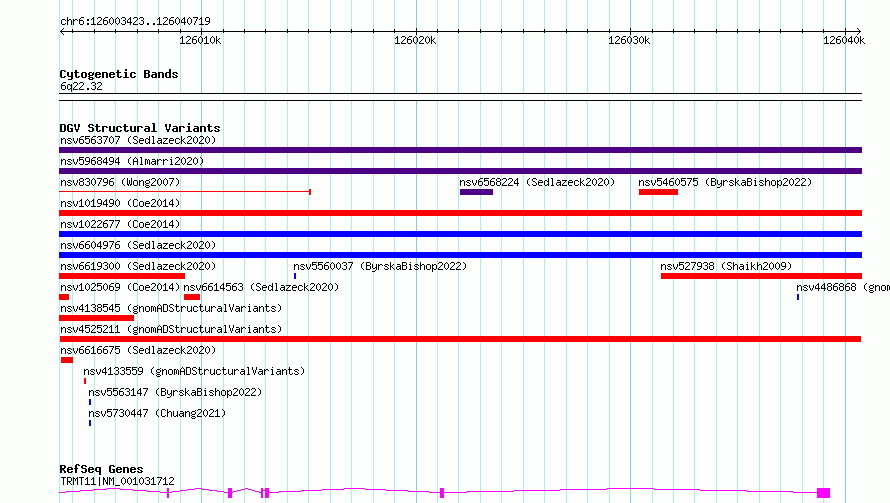Viewport: 890px width, 503px height.
Task: Click the red bar under nsv4525211
Action: pos(460,339)
